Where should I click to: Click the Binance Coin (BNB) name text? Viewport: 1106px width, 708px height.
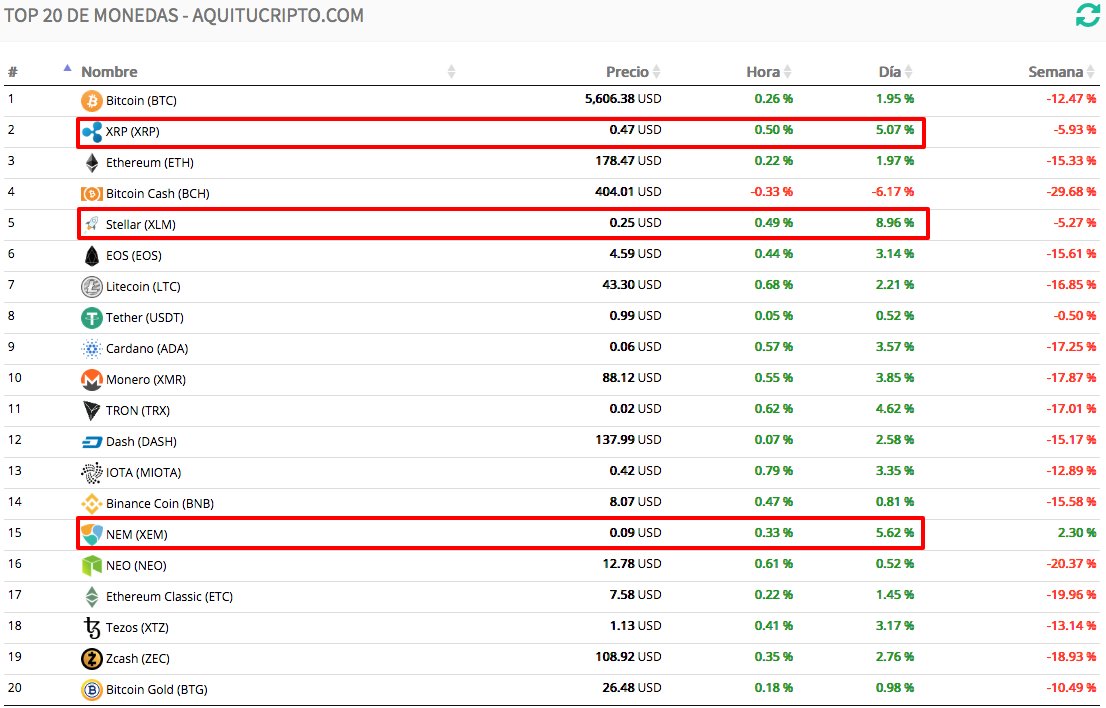point(159,504)
